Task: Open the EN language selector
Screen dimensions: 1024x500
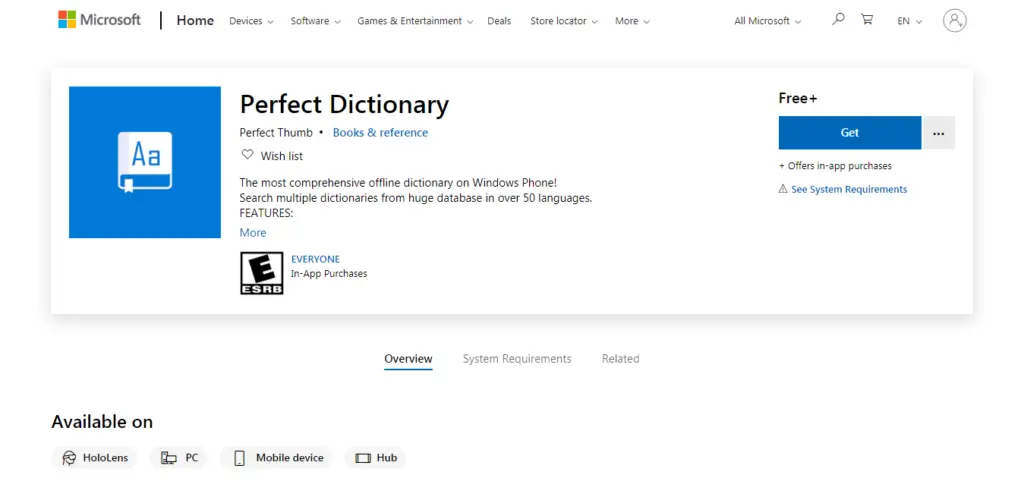Action: point(909,21)
